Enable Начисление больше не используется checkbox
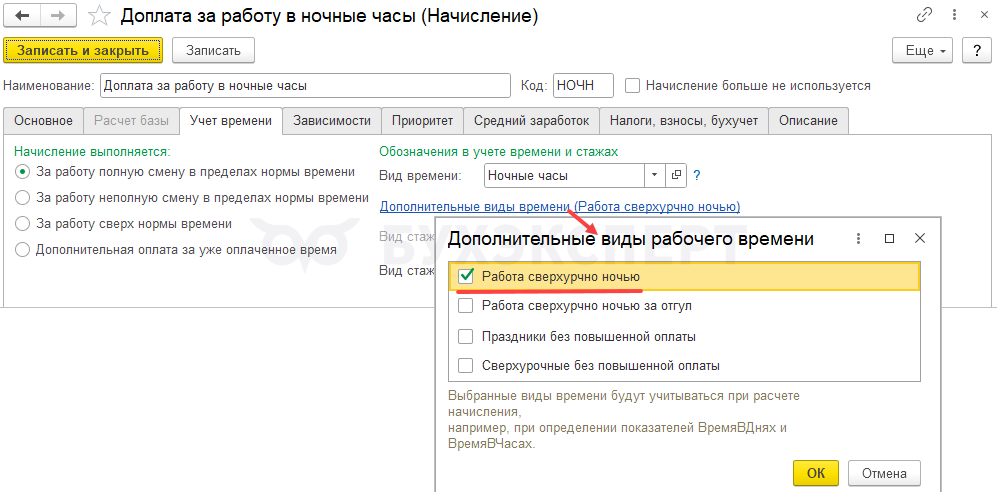The width and height of the screenshot is (997, 492). point(632,86)
